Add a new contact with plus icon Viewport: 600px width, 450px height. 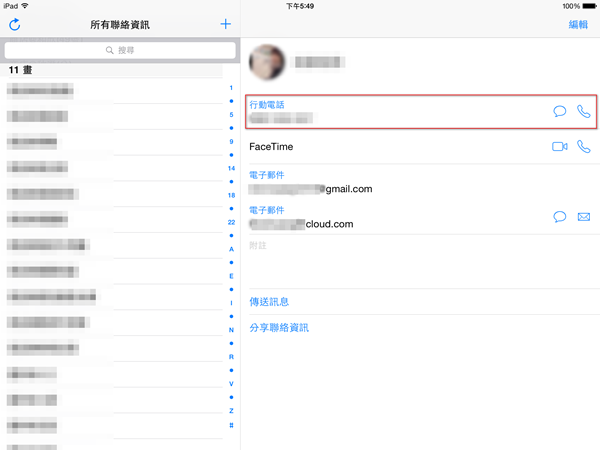(226, 24)
